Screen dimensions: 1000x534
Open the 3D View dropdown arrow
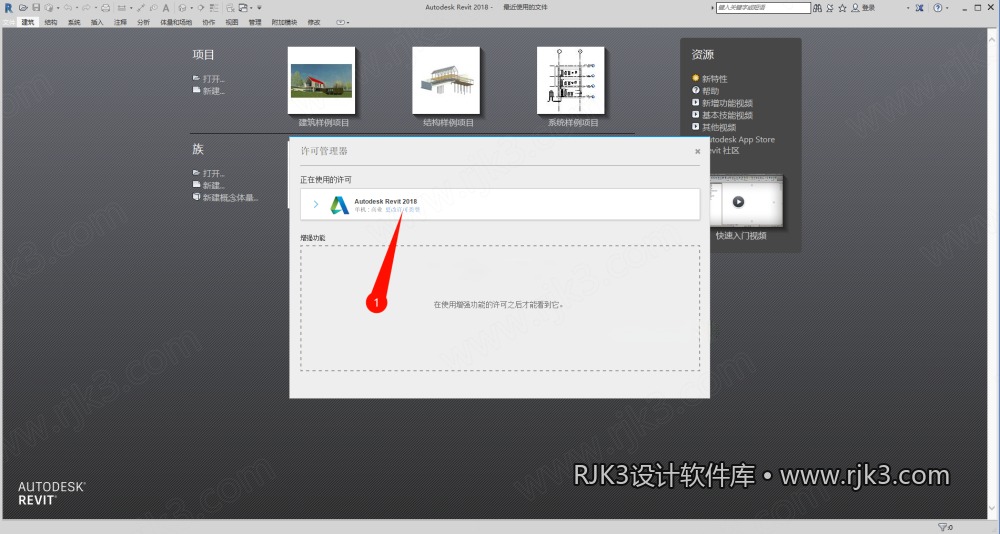pyautogui.click(x=191, y=8)
